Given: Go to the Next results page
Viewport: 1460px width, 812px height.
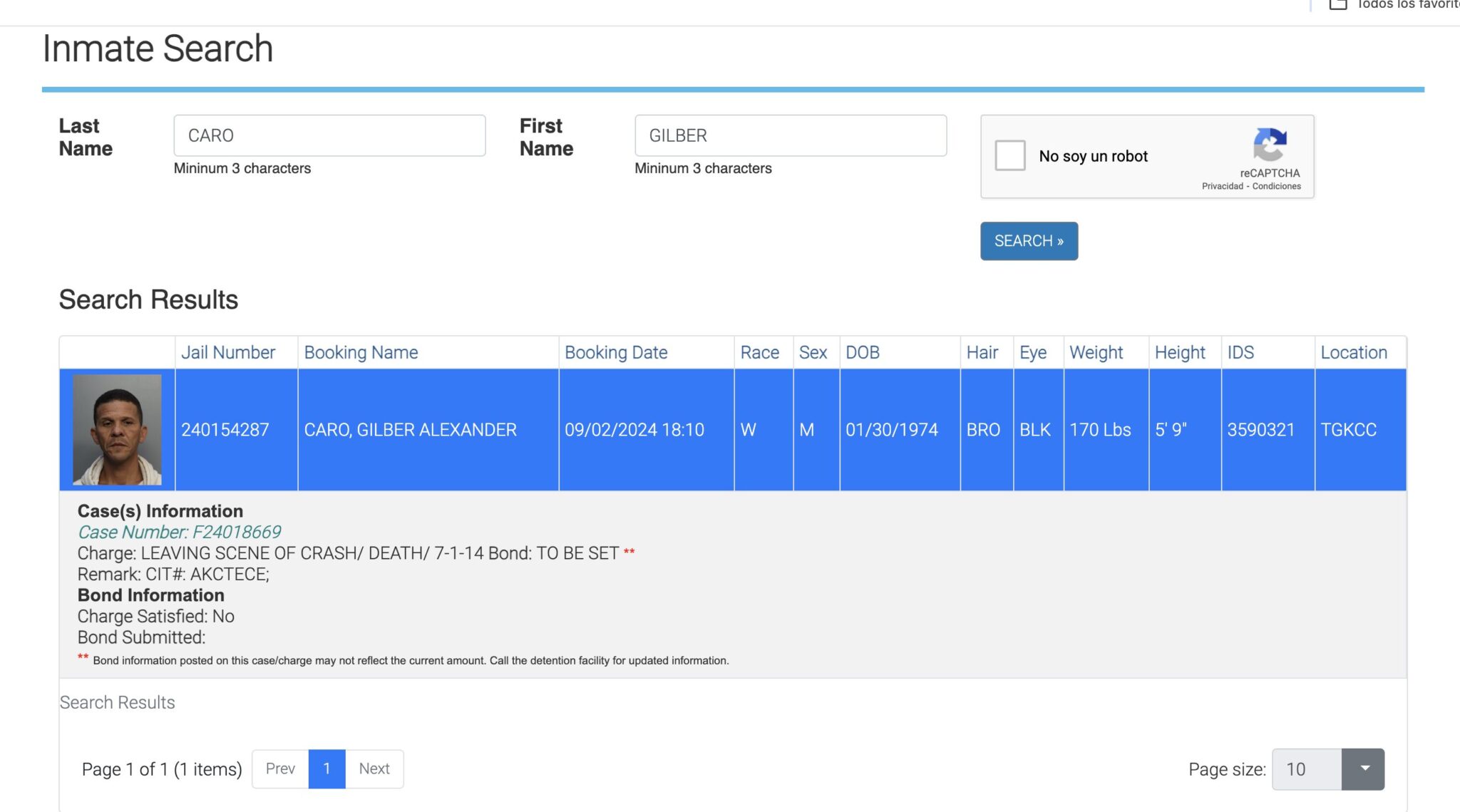Looking at the screenshot, I should (x=374, y=769).
